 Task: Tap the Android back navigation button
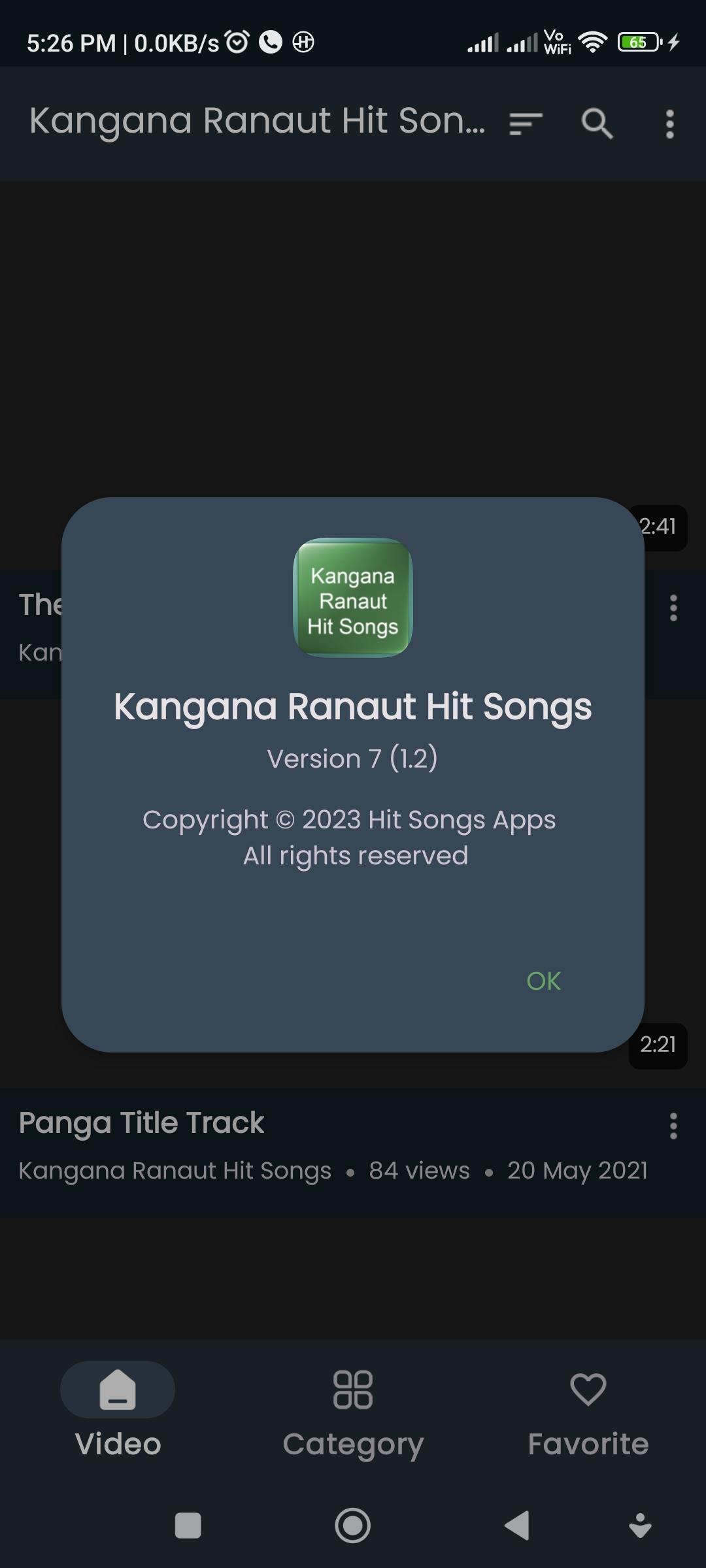[517, 1526]
